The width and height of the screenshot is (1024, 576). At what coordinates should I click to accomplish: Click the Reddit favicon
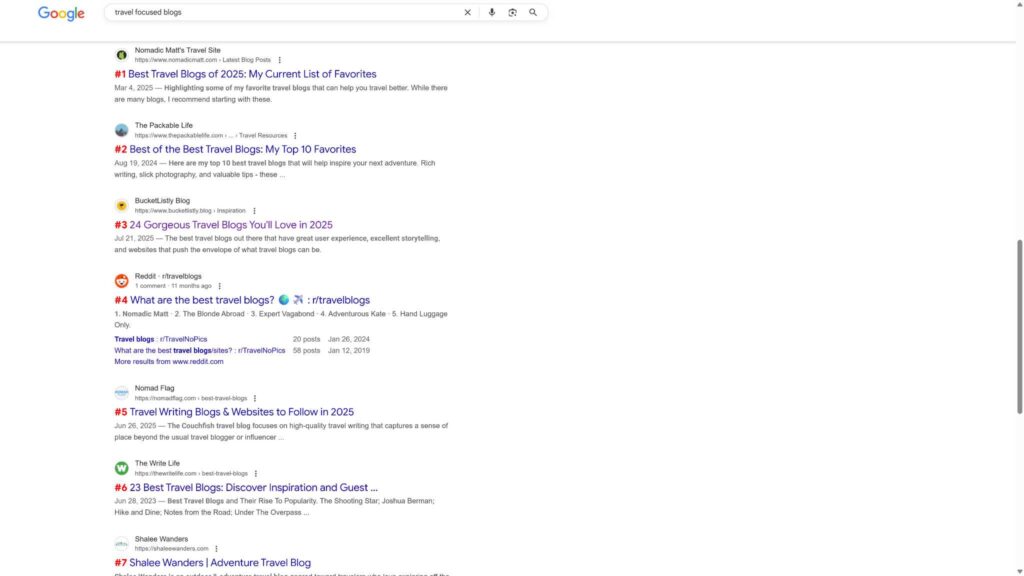(x=121, y=281)
